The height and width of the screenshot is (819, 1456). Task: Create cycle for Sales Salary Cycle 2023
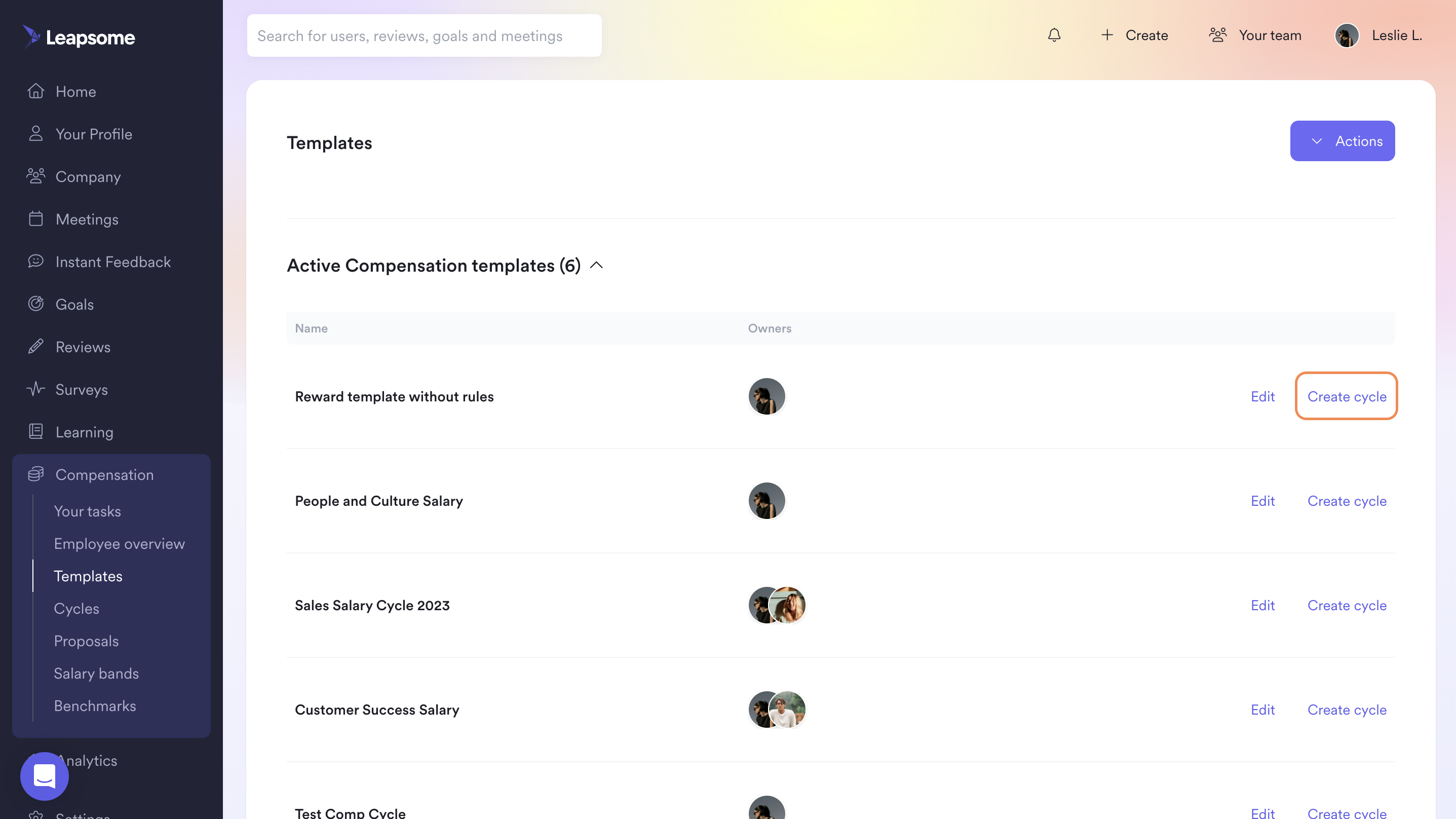coord(1347,605)
